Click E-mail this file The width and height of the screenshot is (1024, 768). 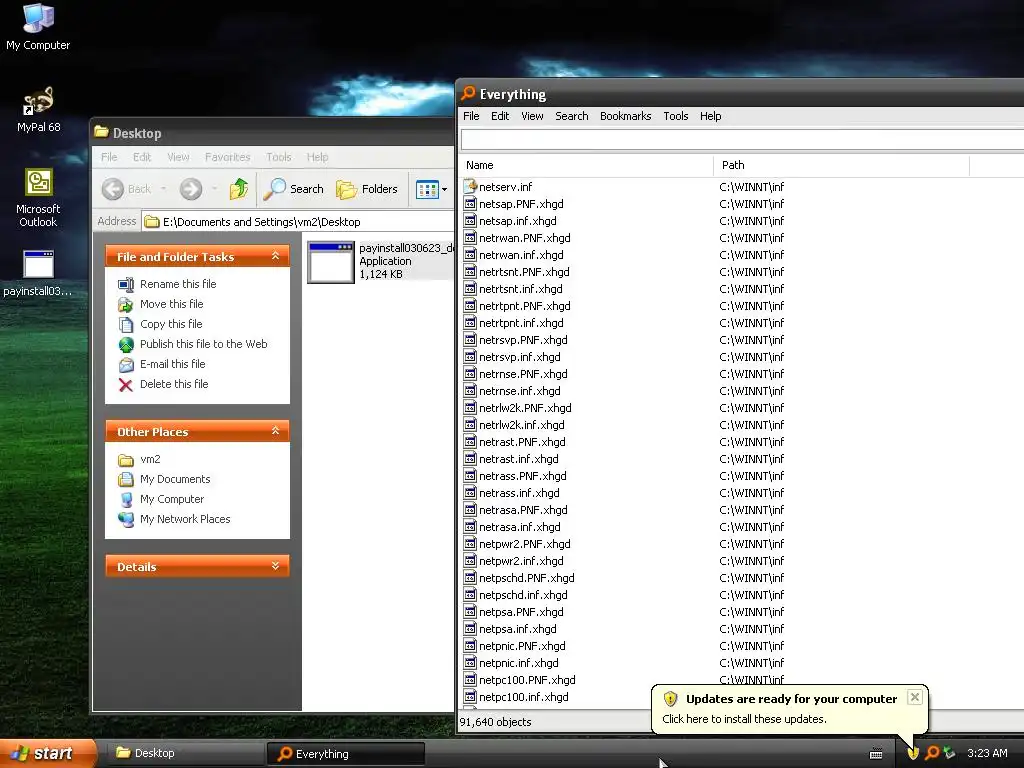coord(172,364)
